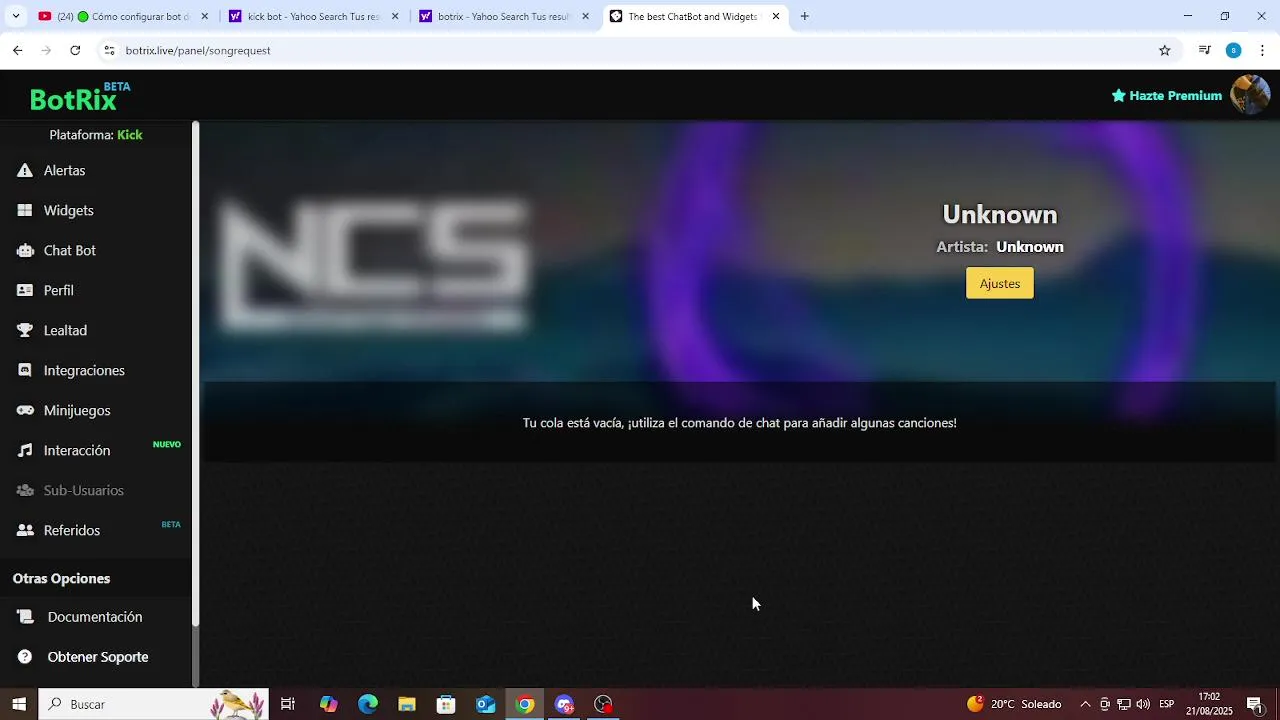Click the Obtener Soporte question mark icon
This screenshot has width=1280, height=720.
(x=25, y=657)
